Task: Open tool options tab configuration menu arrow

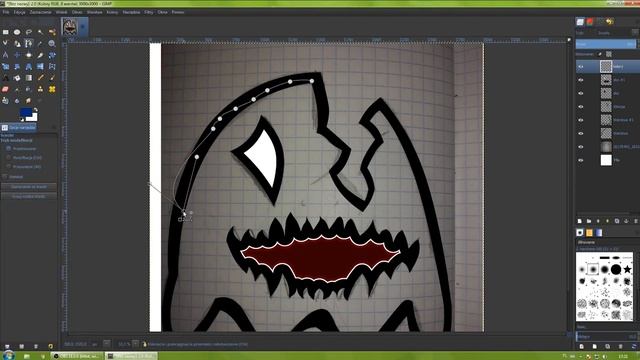Action: (53, 128)
